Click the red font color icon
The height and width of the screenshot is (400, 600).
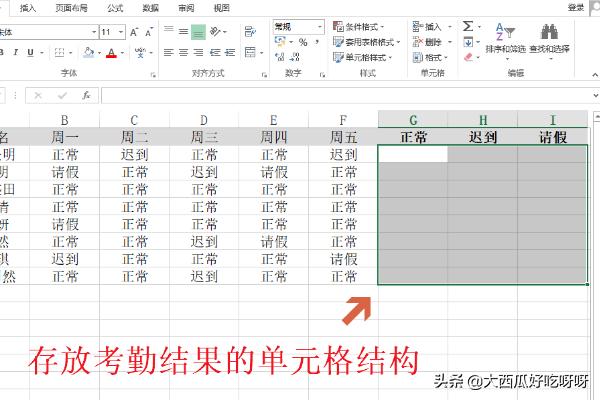pos(108,52)
